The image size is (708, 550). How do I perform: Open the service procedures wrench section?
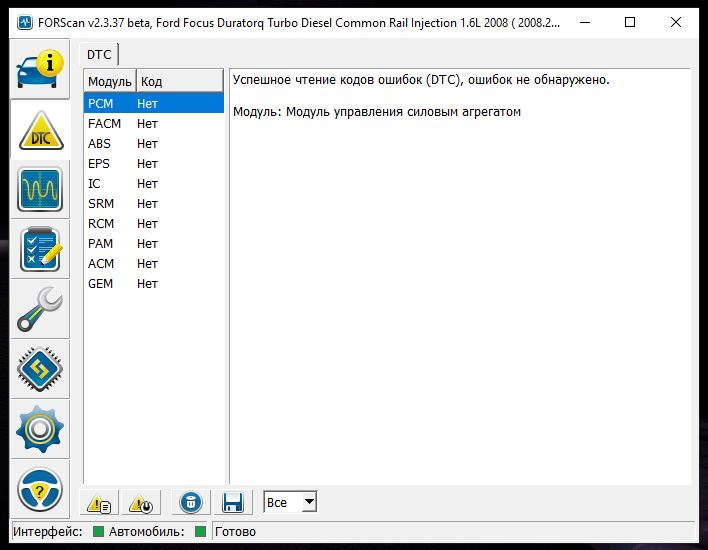coord(40,309)
